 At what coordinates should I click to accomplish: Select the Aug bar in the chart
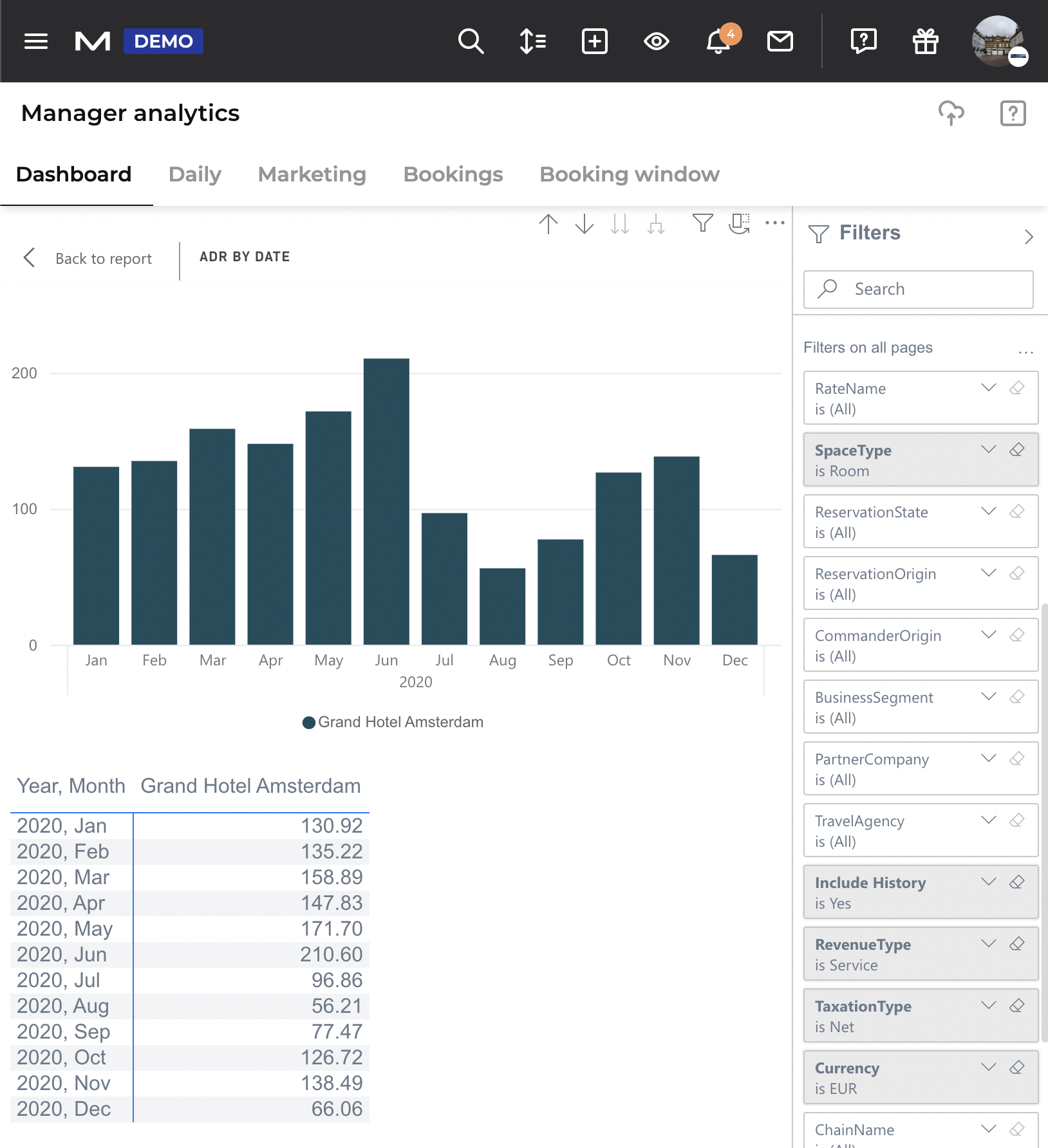pos(502,606)
